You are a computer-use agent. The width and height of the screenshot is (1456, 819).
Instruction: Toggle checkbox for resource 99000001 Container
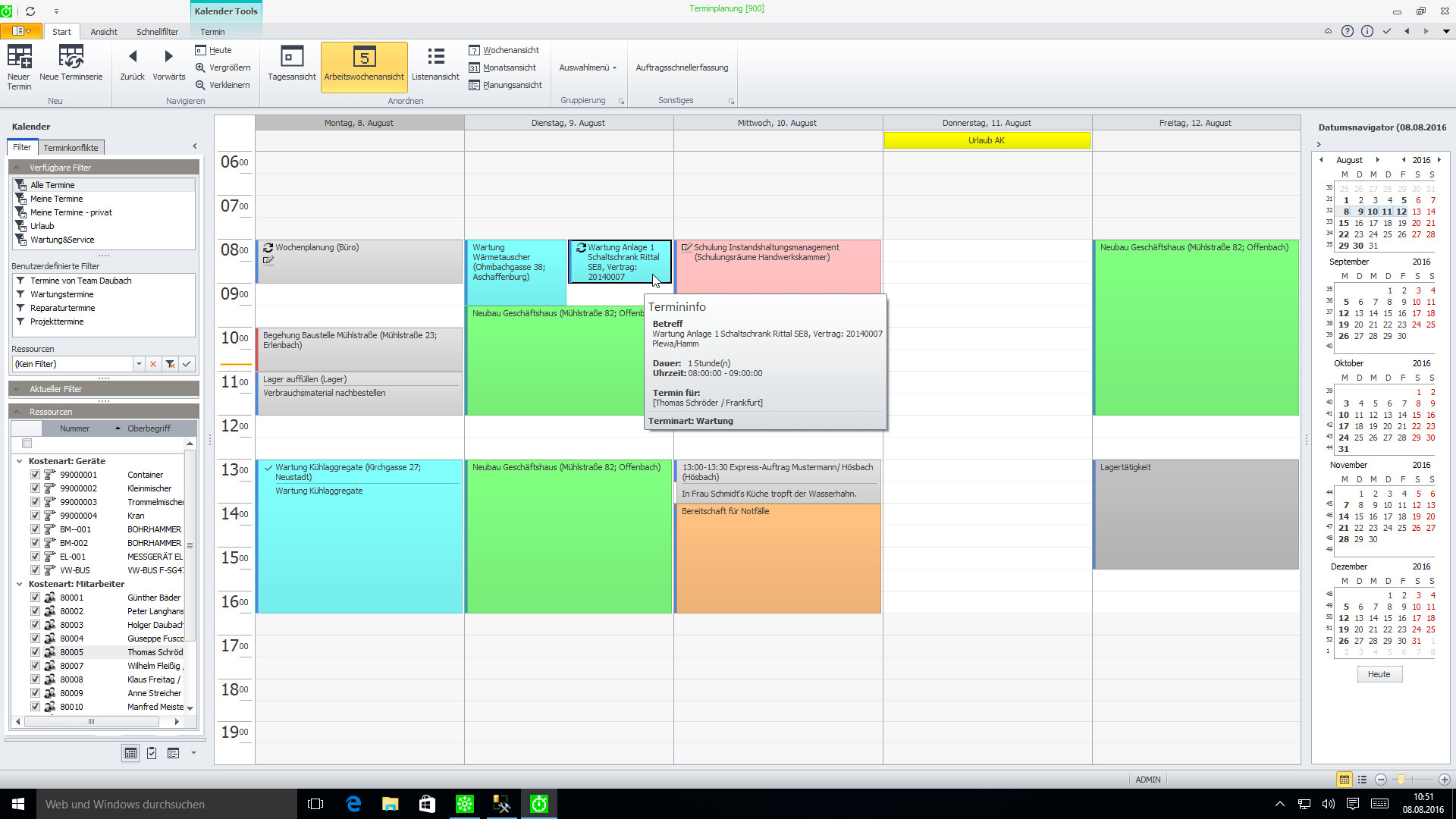35,475
